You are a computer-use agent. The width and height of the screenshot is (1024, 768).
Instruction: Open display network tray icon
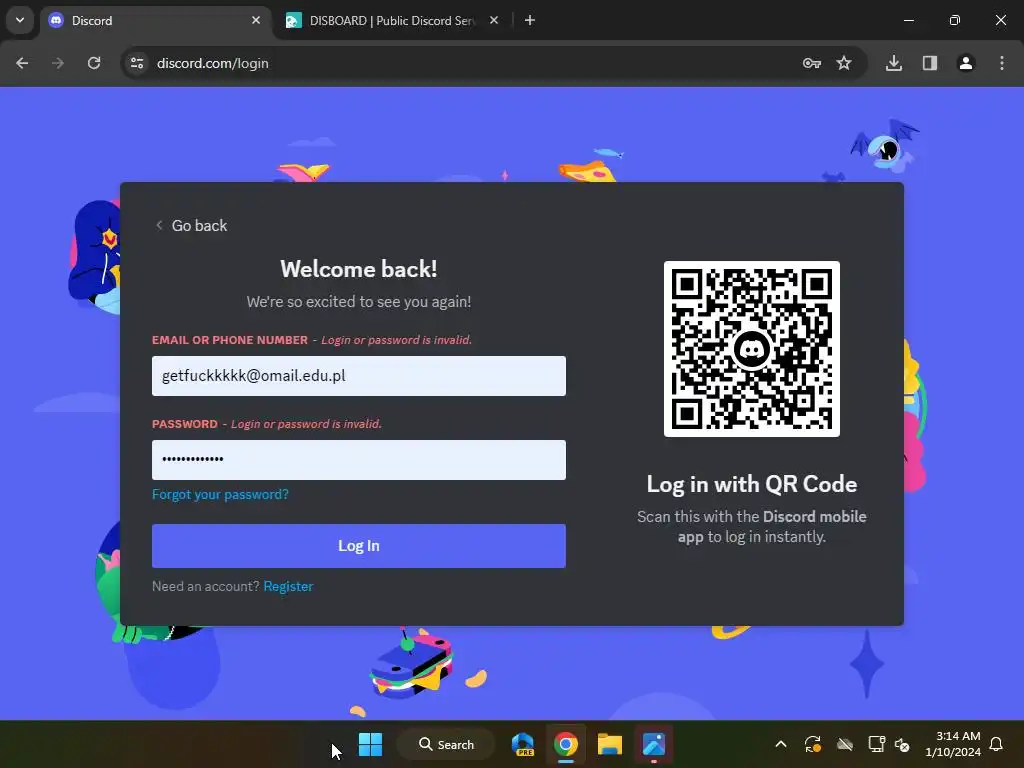[876, 744]
